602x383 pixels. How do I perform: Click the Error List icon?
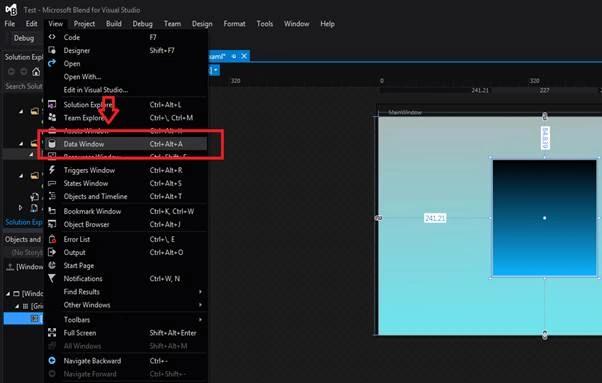point(52,239)
